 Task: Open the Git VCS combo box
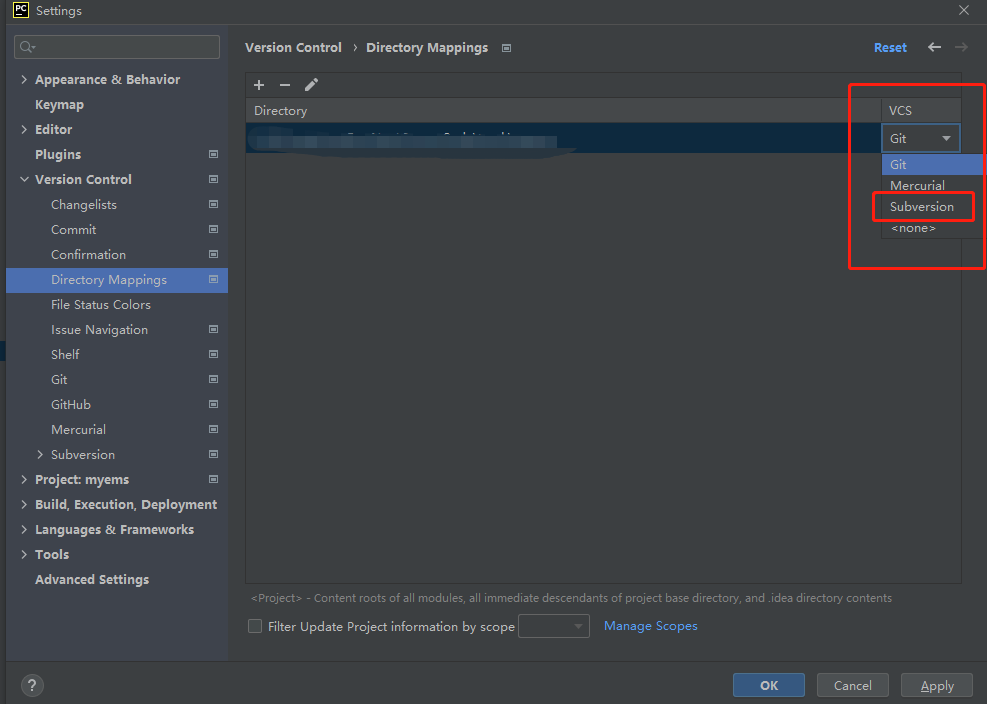920,139
